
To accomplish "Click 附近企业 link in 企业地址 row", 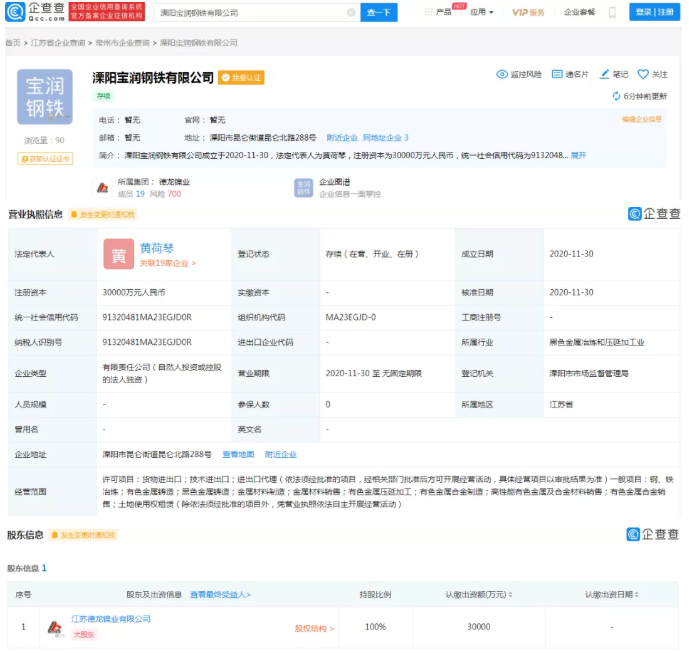I will (280, 454).
